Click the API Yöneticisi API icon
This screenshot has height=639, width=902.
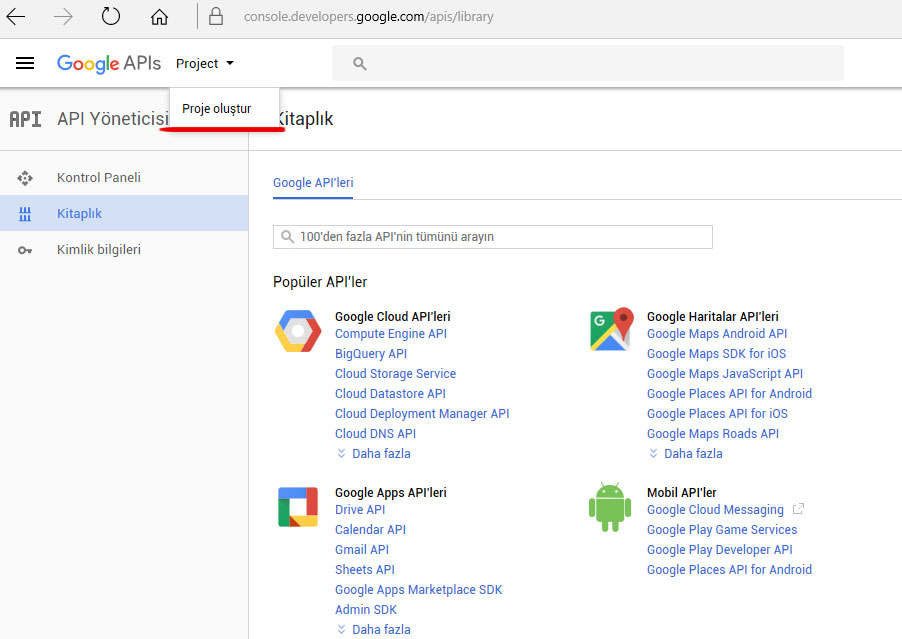click(25, 119)
